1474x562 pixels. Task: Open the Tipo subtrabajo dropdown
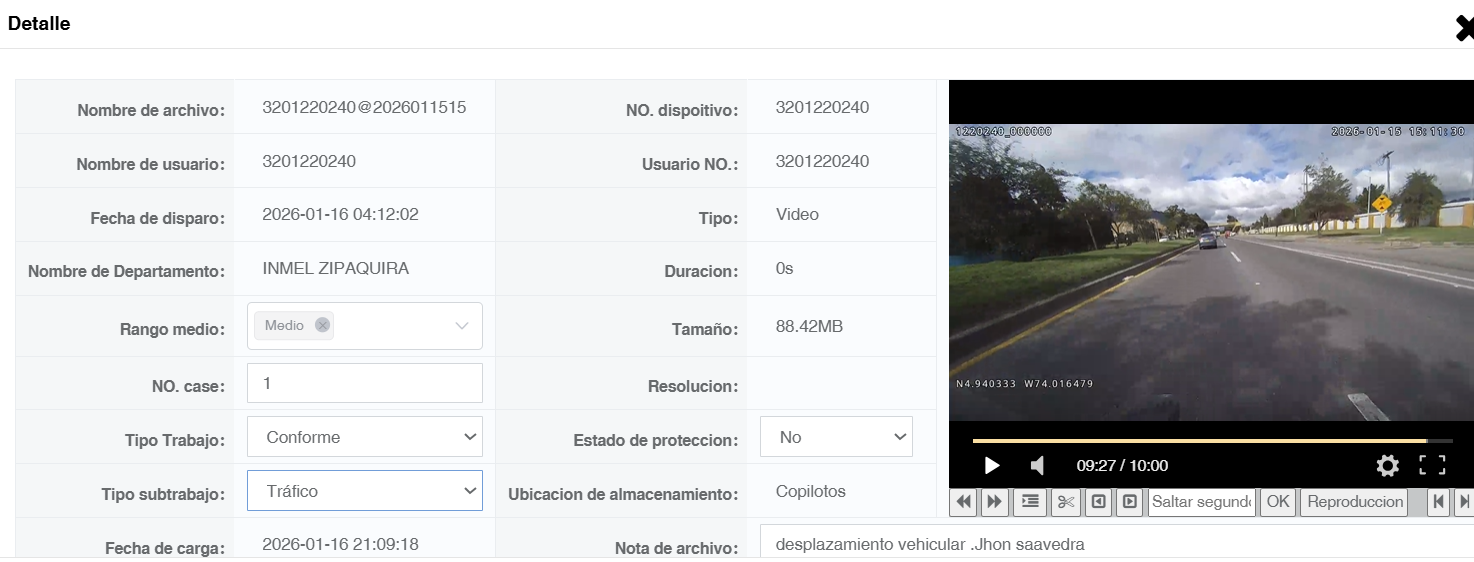[x=365, y=491]
